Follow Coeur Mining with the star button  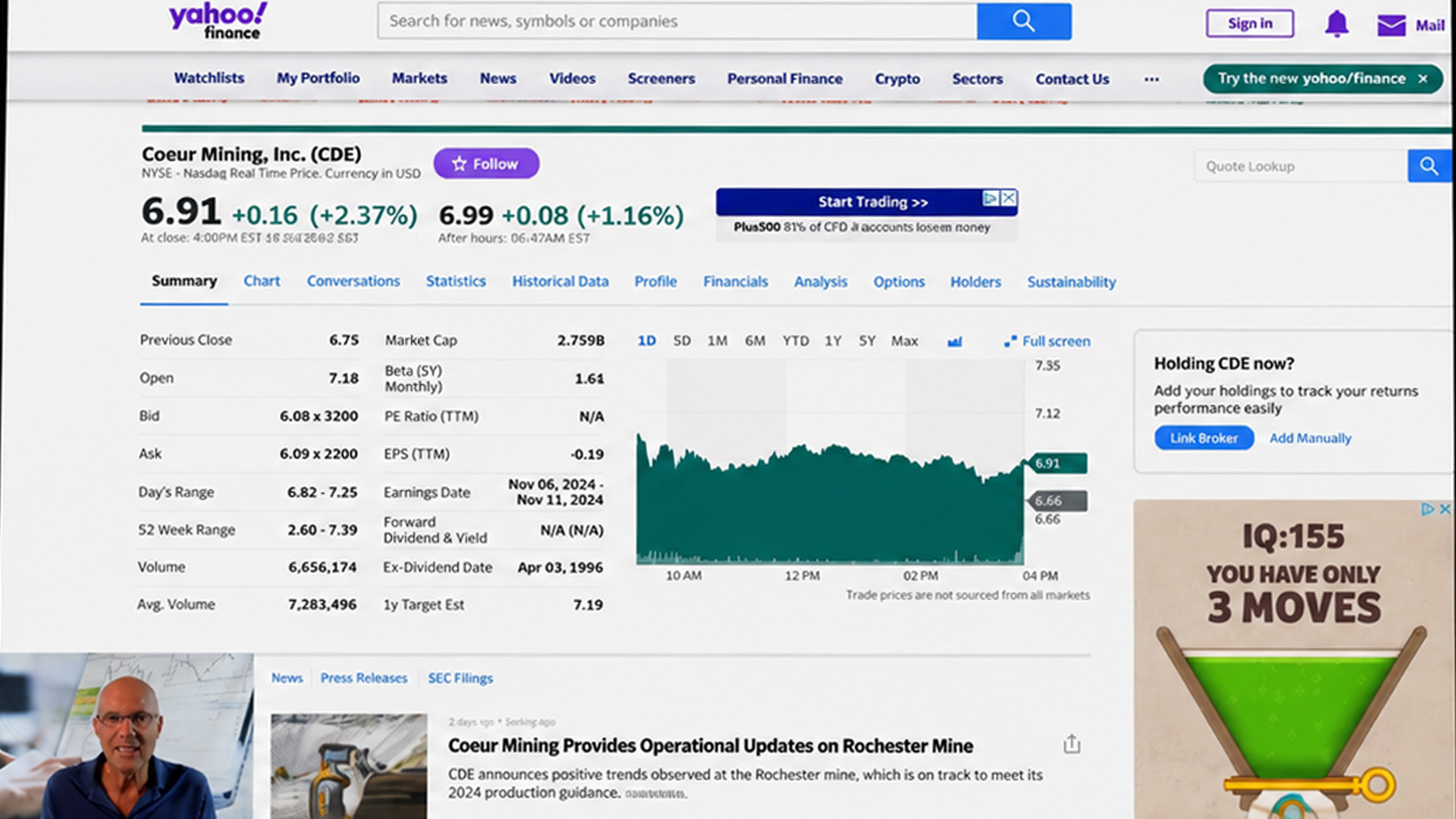tap(486, 164)
